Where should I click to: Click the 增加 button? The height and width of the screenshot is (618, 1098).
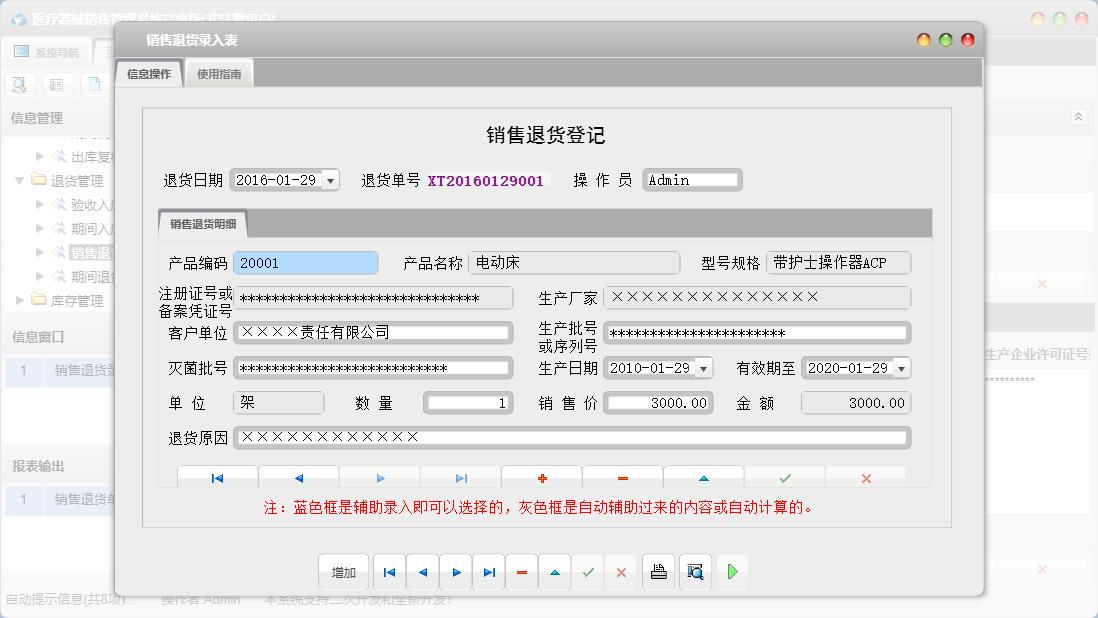343,572
